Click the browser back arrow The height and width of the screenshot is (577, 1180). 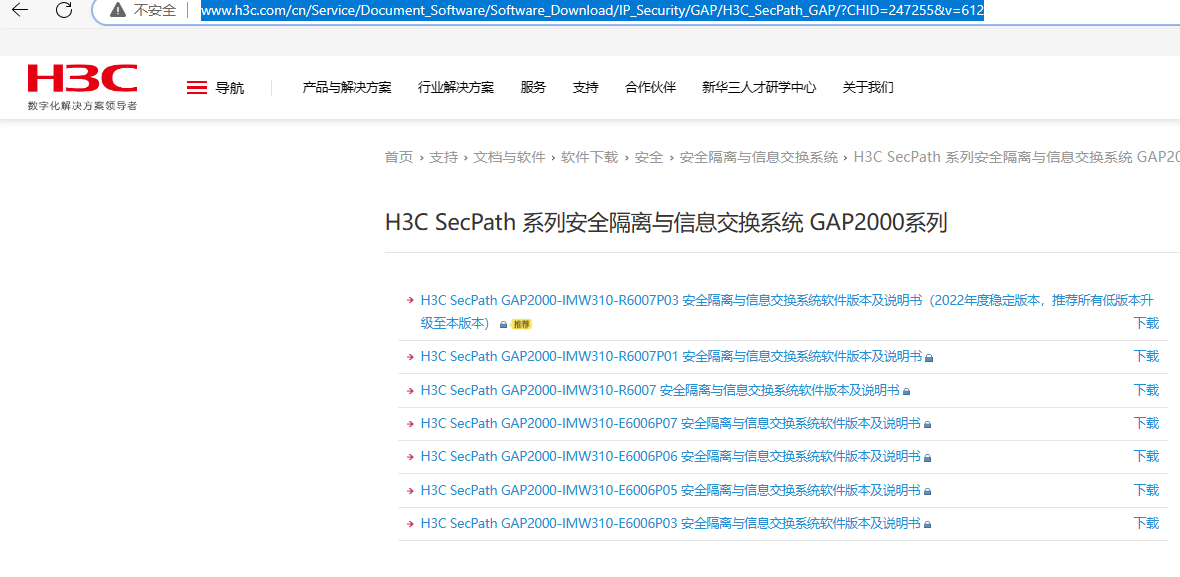coord(20,10)
